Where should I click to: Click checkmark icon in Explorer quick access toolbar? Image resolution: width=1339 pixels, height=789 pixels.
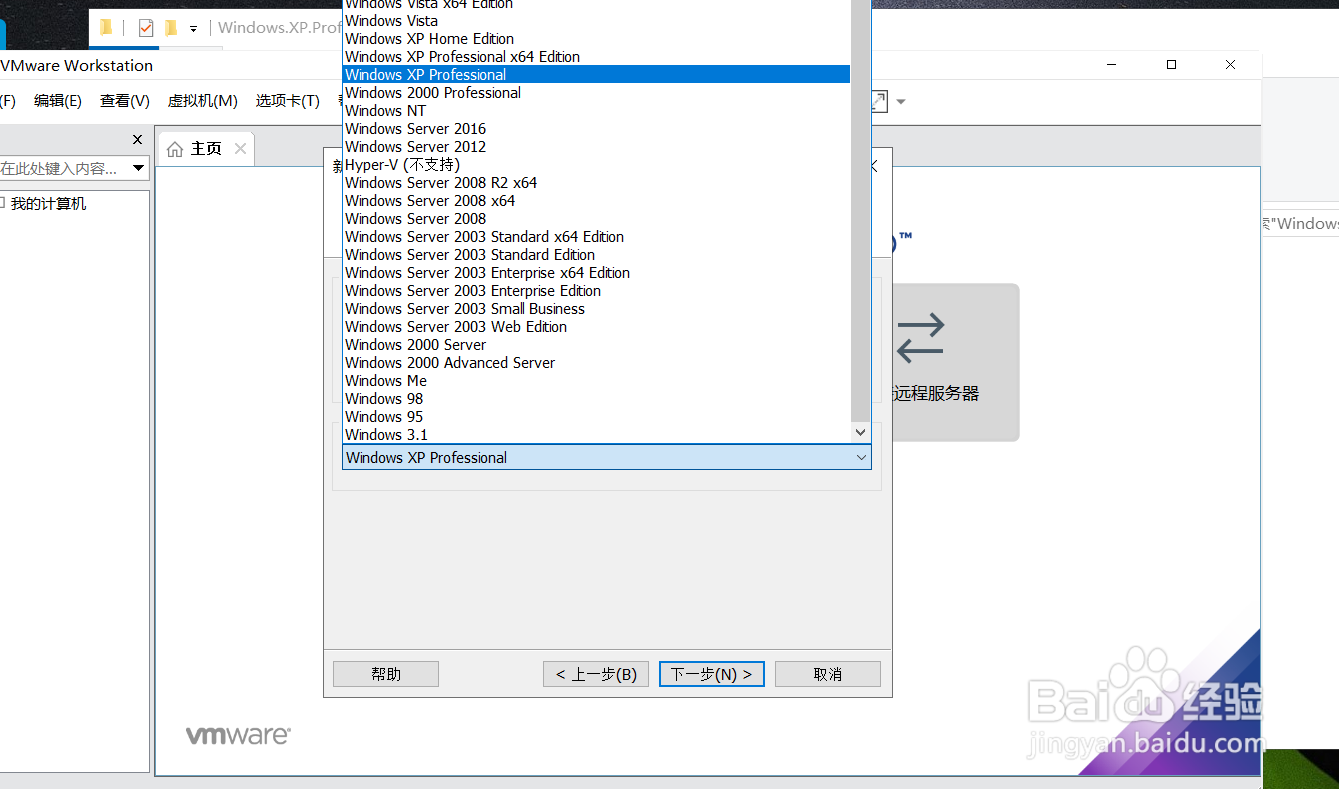146,28
